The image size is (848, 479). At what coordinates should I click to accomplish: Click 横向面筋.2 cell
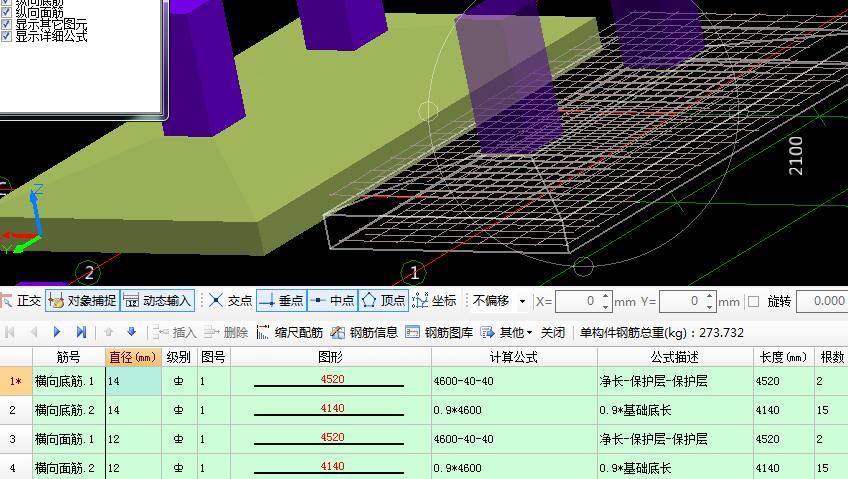tap(69, 467)
